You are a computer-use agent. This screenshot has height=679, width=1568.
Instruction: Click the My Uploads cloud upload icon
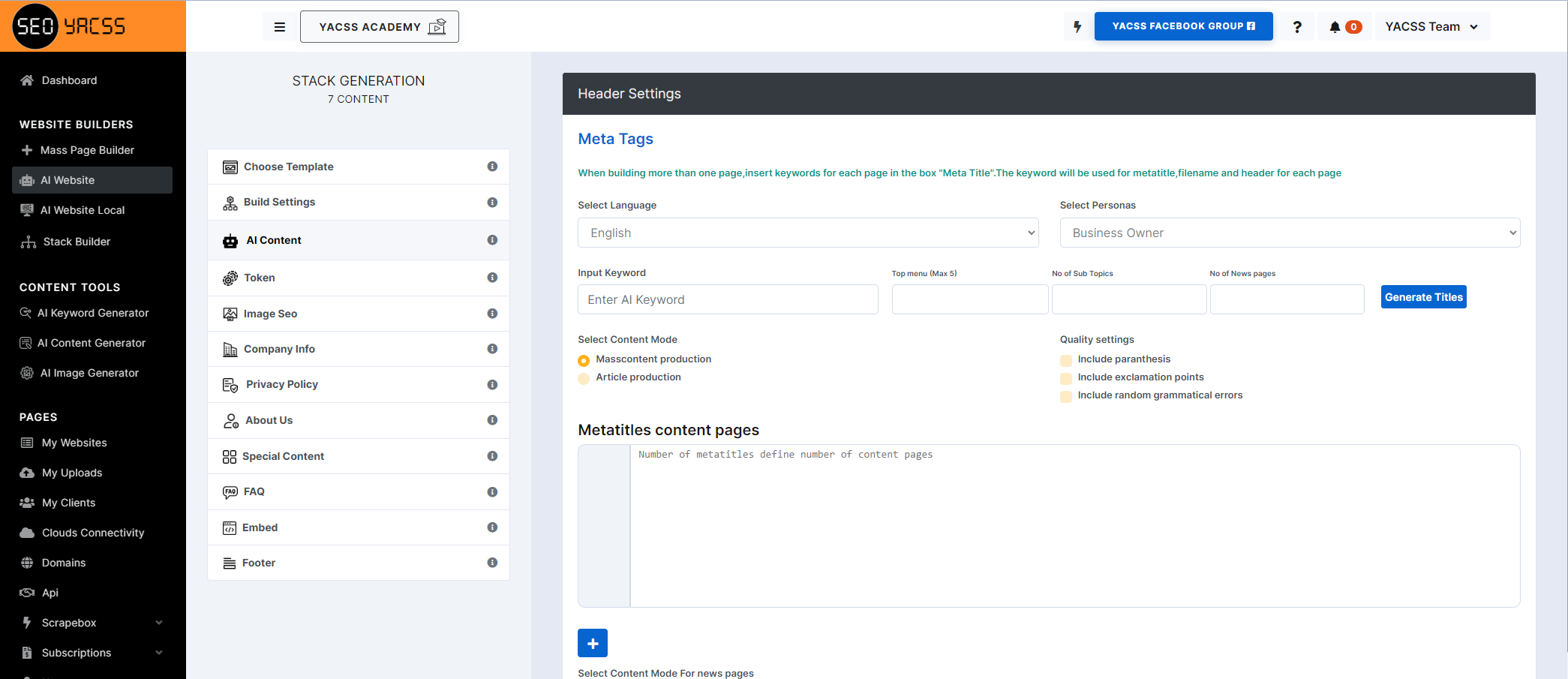(x=27, y=473)
